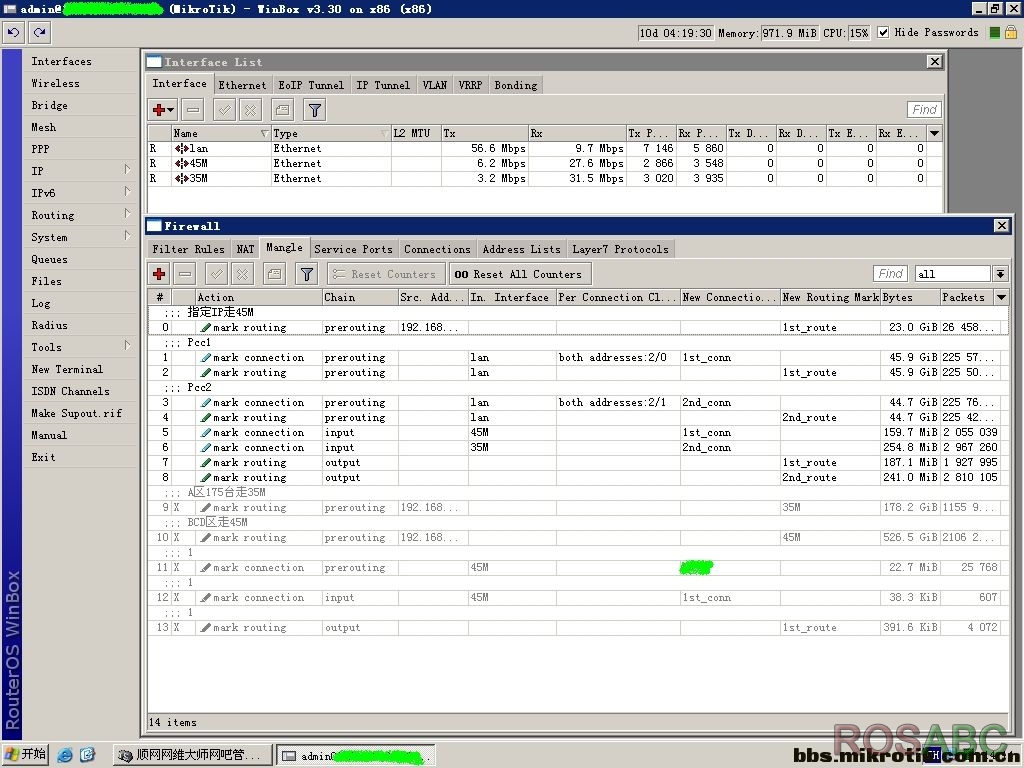Click the Filter funnel in Firewall toolbar
This screenshot has width=1024, height=768.
coord(306,274)
